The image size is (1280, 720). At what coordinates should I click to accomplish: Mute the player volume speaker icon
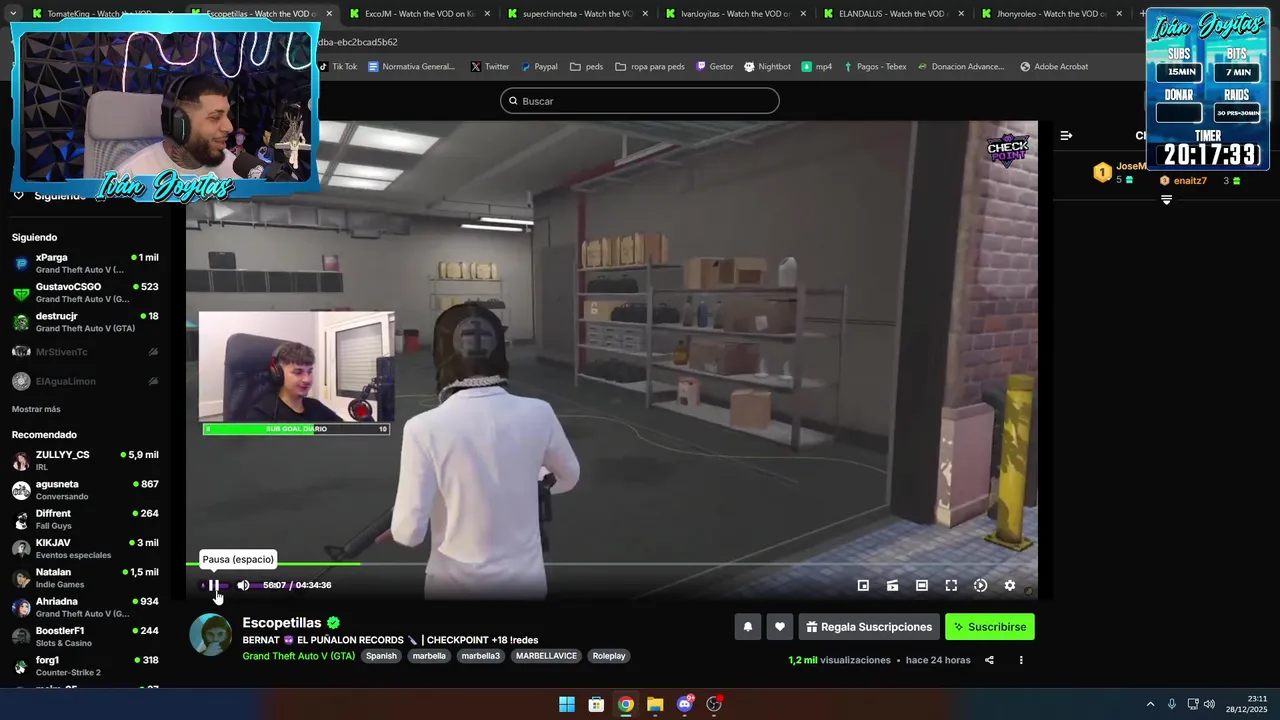pos(243,585)
